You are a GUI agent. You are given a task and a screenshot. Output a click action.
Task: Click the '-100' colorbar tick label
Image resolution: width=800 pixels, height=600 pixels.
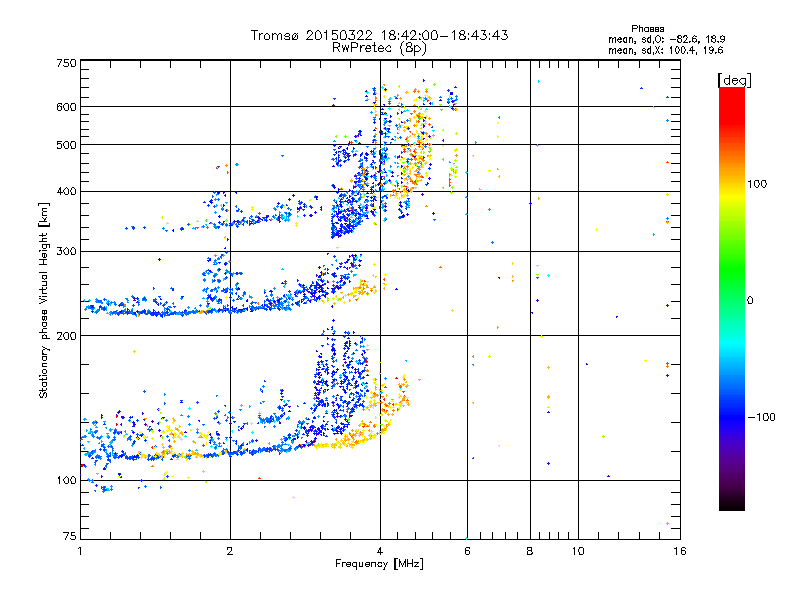click(x=761, y=417)
